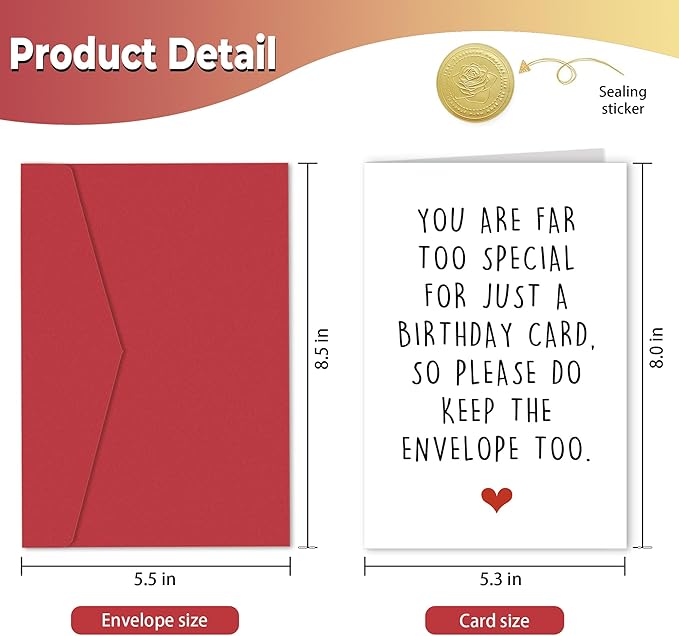The image size is (679, 636).
Task: Click the KEEP THE text line
Action: (x=496, y=411)
